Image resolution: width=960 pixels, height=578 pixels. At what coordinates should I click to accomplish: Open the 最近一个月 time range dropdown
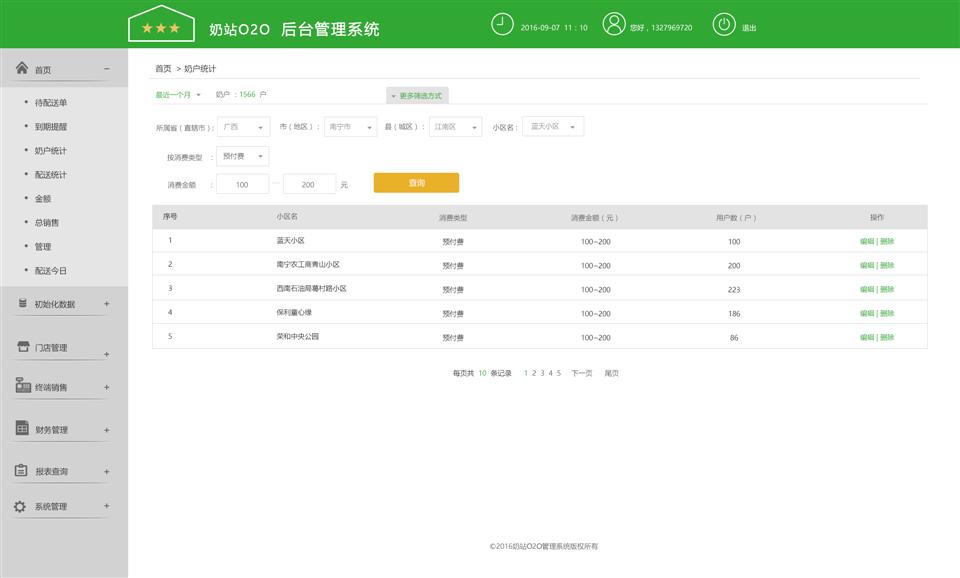(x=177, y=95)
